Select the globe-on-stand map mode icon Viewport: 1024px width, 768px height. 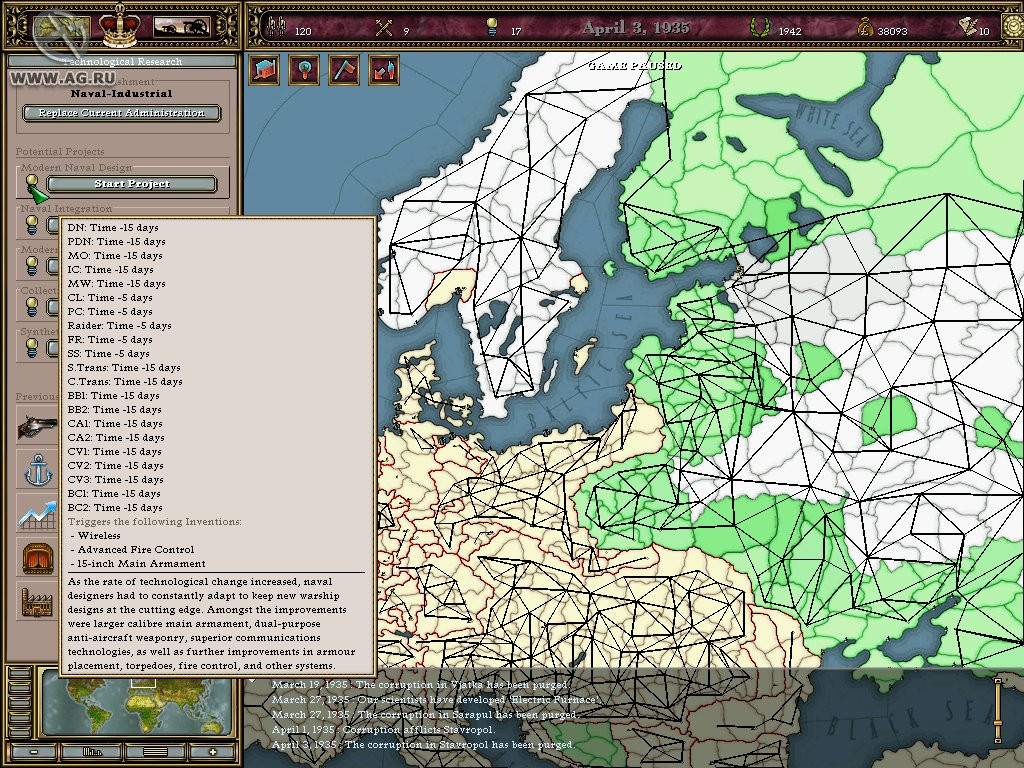pos(304,69)
